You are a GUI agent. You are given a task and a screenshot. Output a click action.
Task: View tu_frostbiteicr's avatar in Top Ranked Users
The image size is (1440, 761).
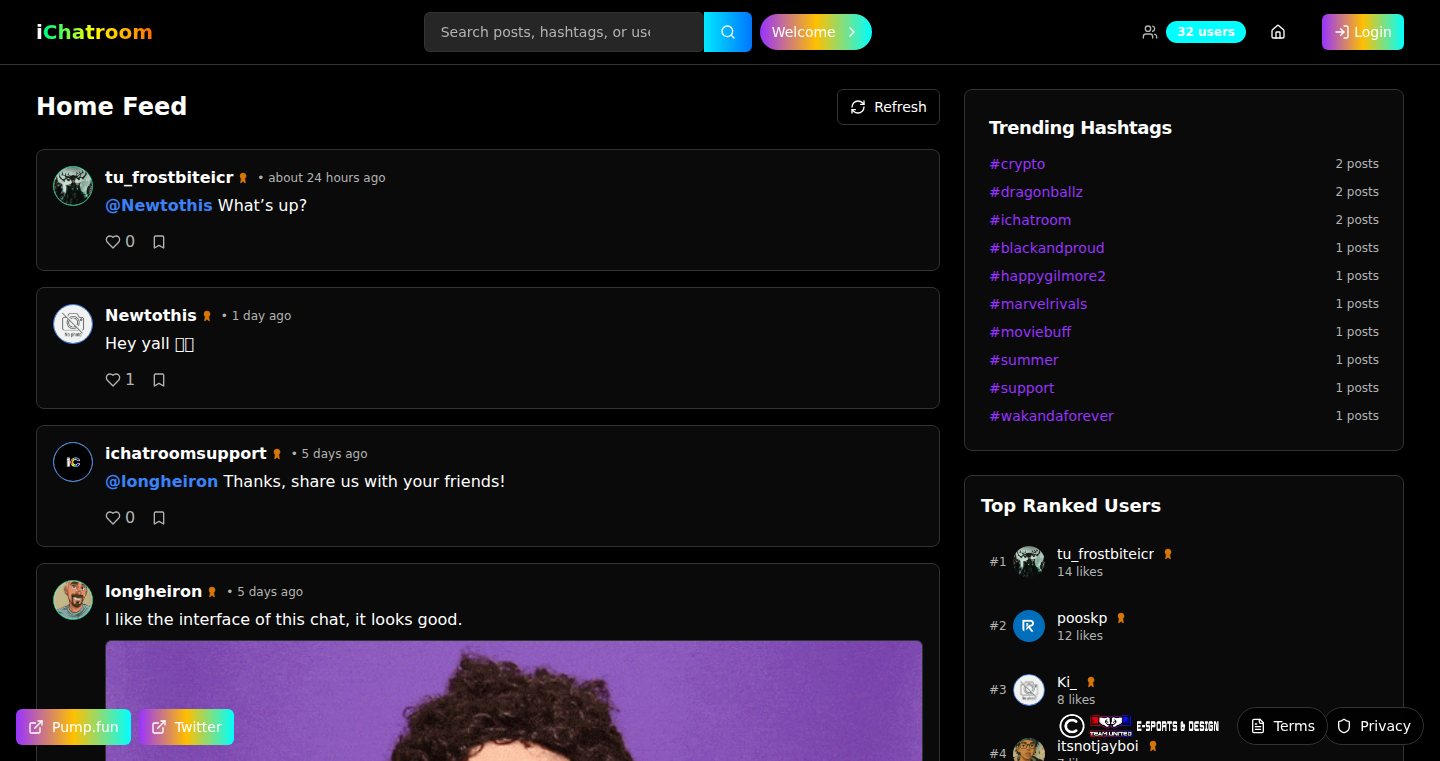click(1029, 562)
